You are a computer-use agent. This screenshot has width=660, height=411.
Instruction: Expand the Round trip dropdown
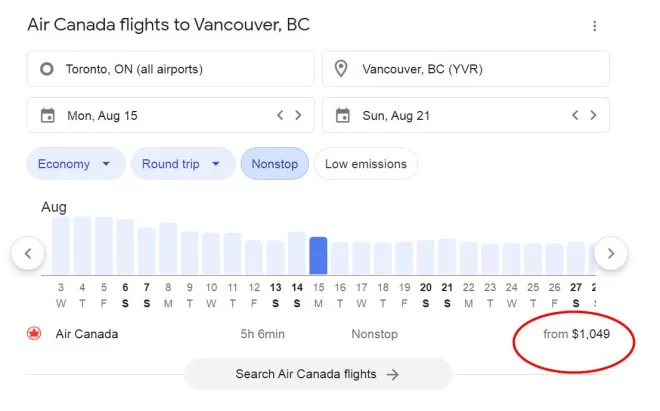[183, 164]
